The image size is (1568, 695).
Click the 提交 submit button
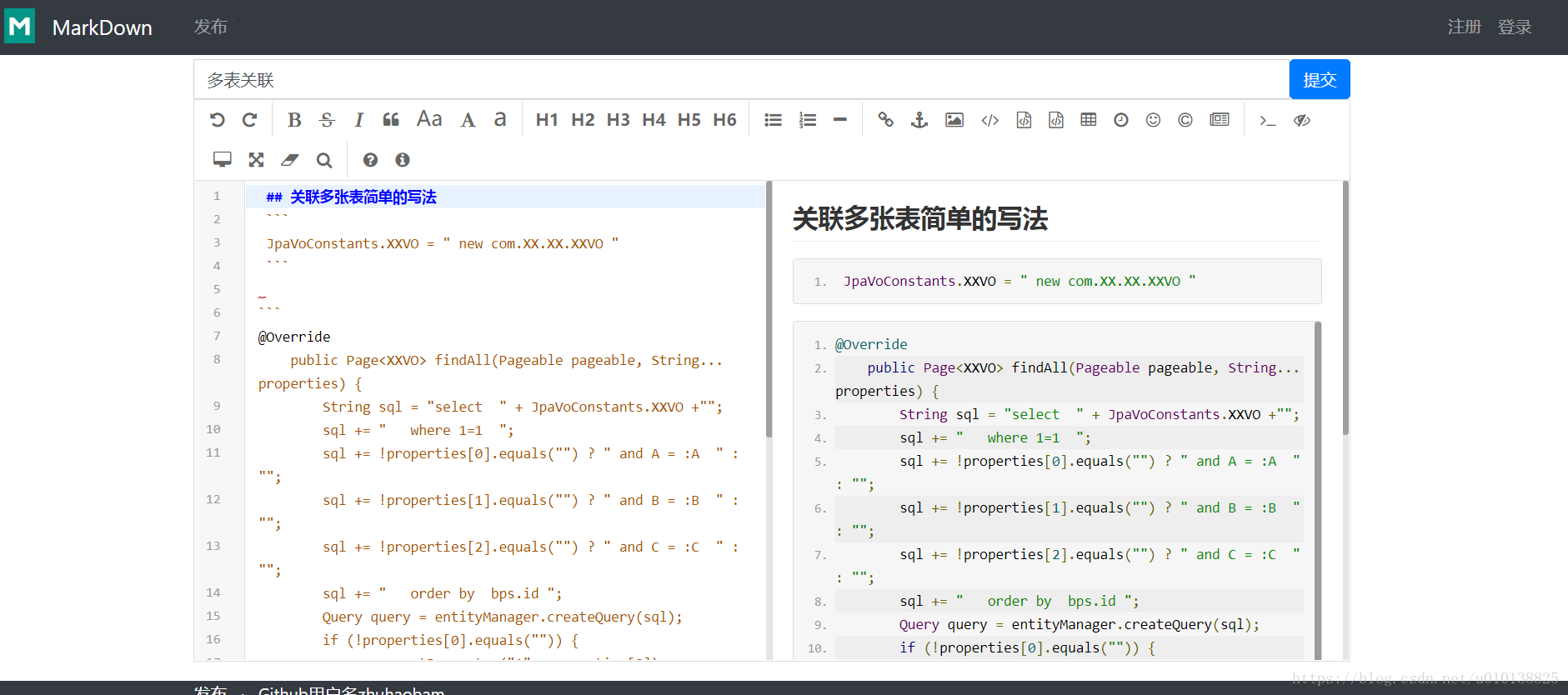1320,79
